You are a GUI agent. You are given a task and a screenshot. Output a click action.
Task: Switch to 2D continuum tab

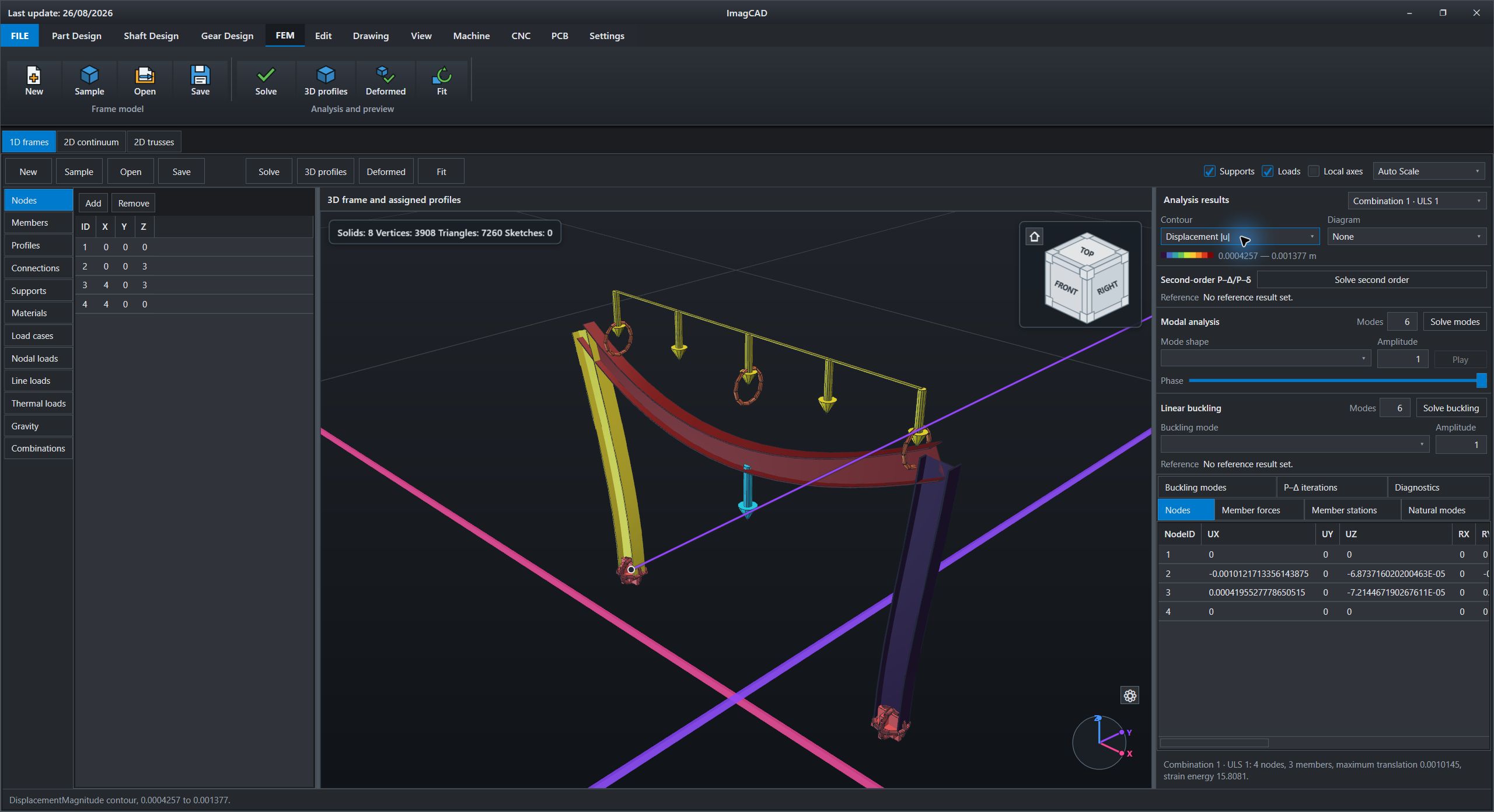[91, 142]
